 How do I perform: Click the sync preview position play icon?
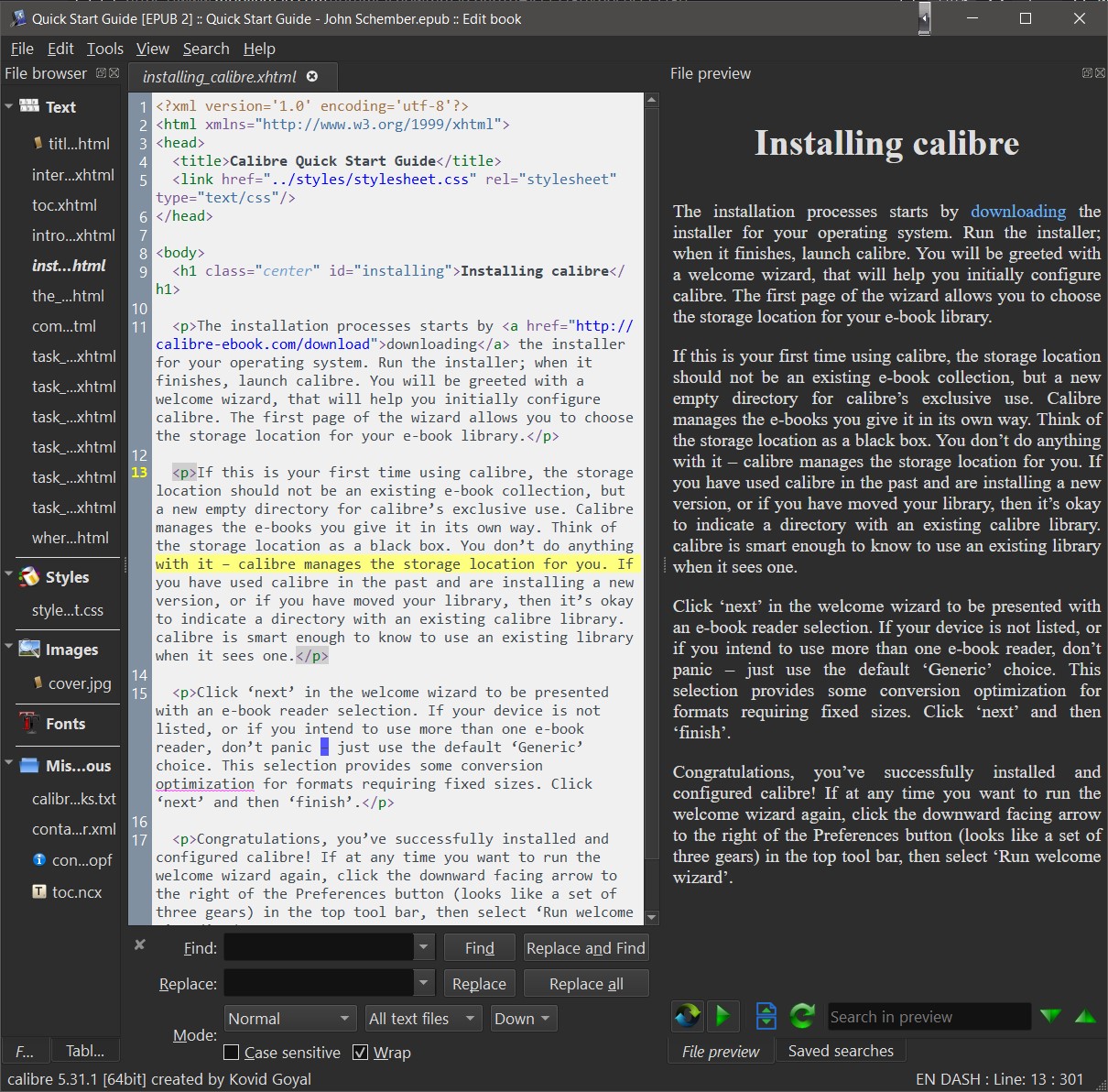(x=722, y=1015)
